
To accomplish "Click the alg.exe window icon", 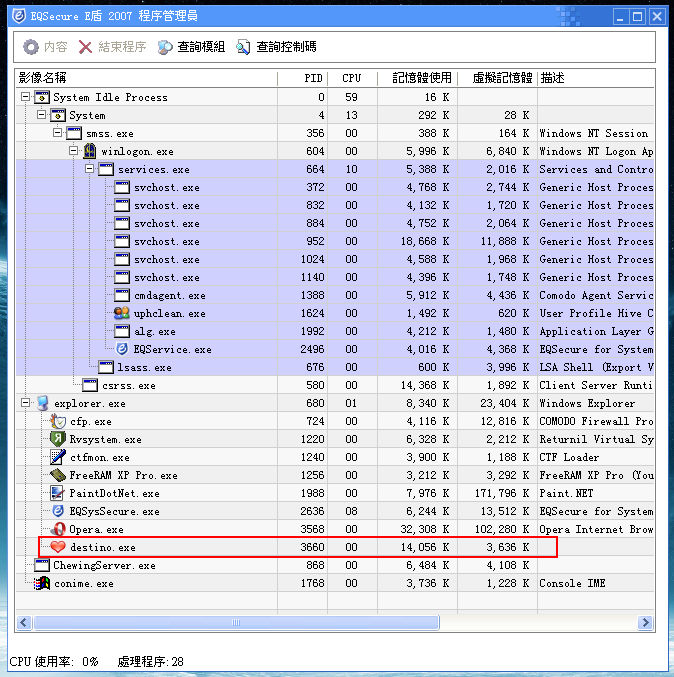I will [122, 331].
